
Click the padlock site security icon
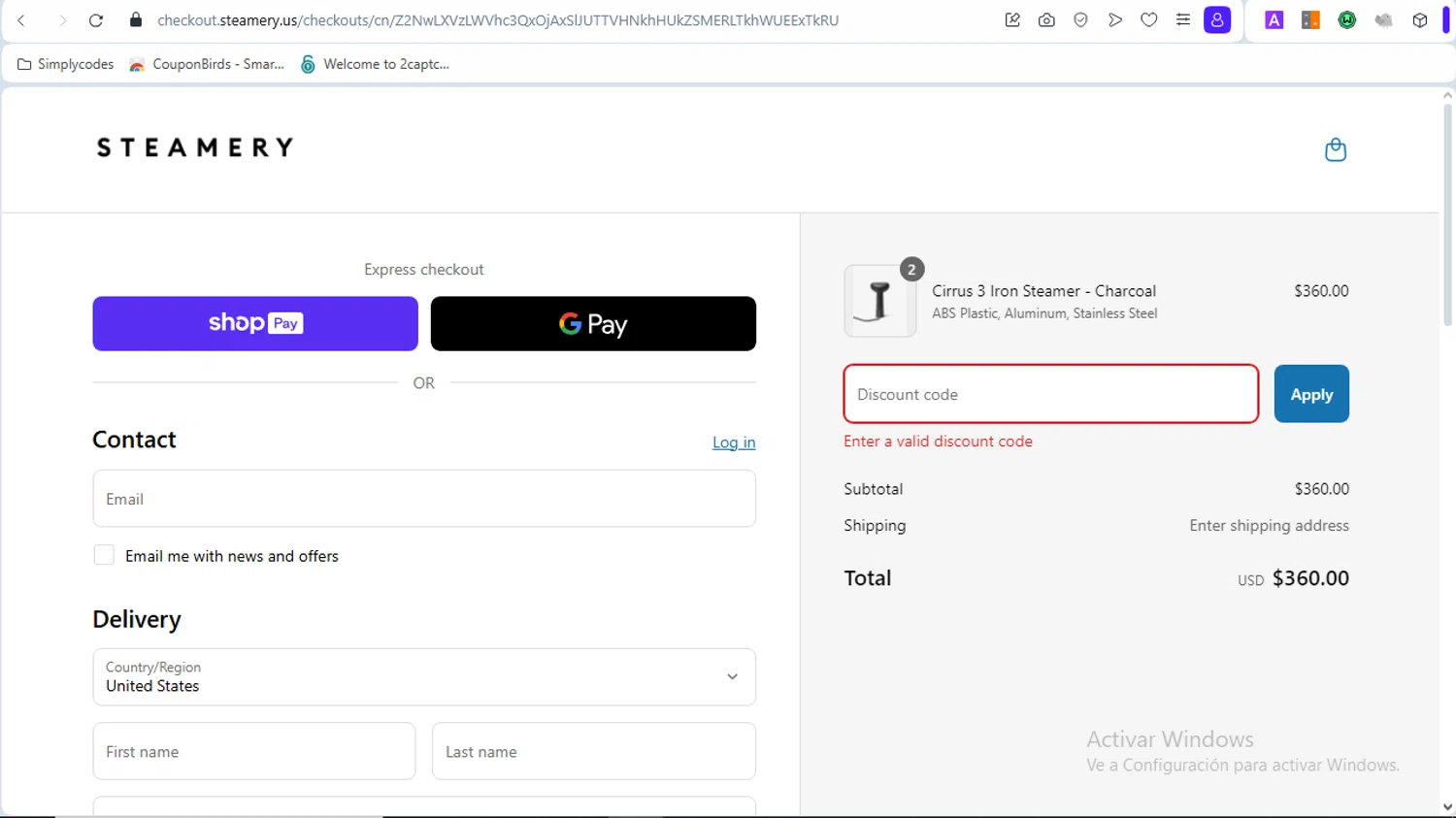tap(136, 19)
